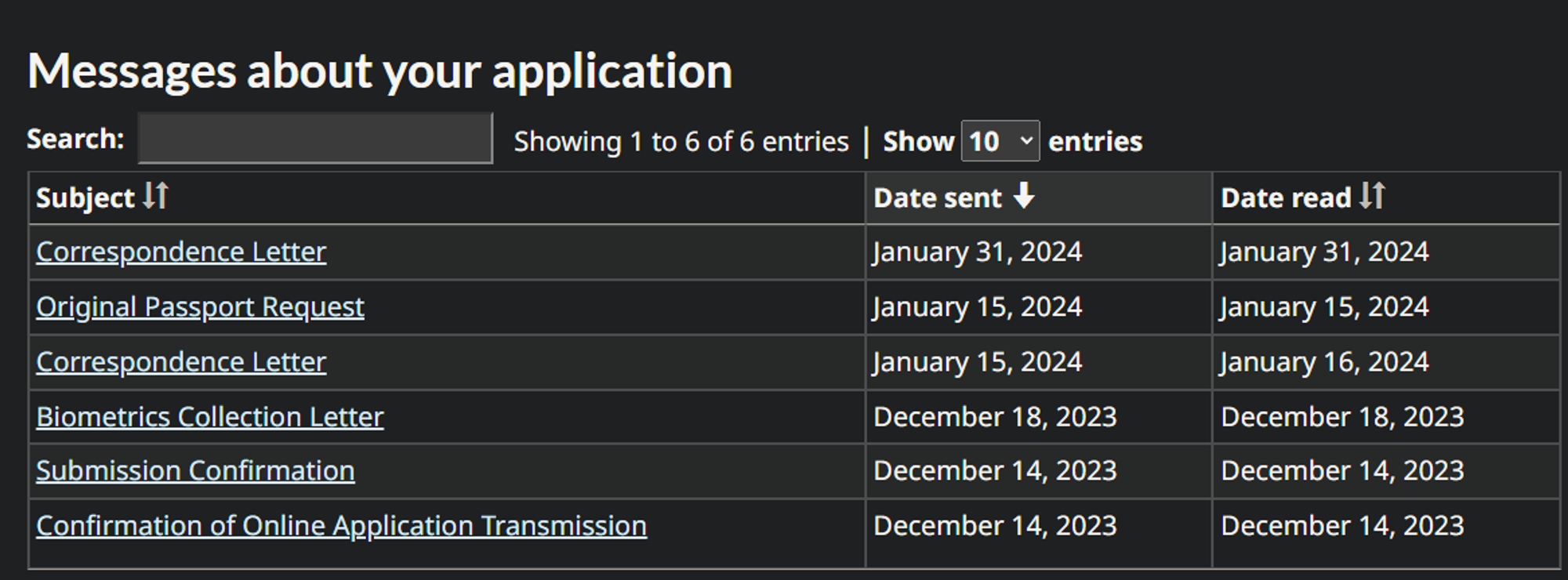This screenshot has height=580, width=1568.
Task: Click Biometrics letter's December 18 date sent cell
Action: [995, 417]
